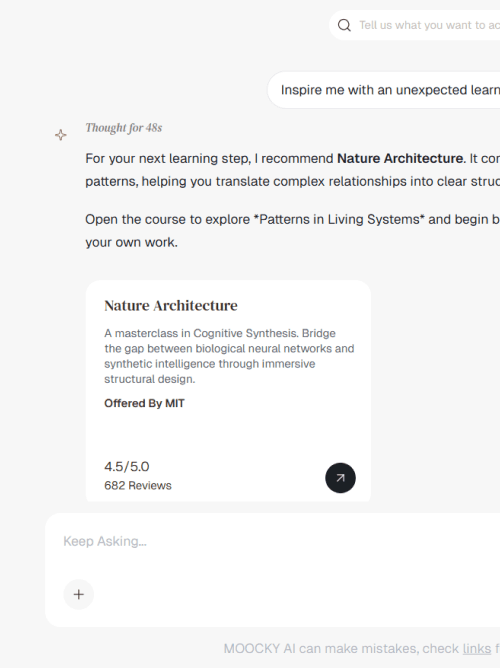Screen dimensions: 500x668
Task: Click the MOOCKY AI disclaimer text
Action: (362, 648)
